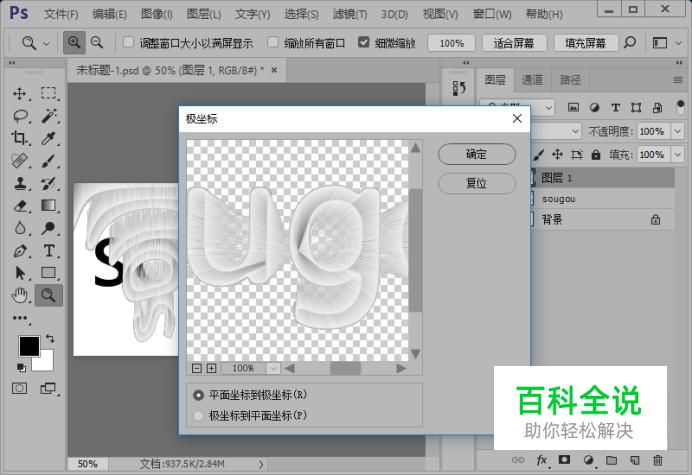
Task: Select the Lasso tool
Action: [x=20, y=117]
